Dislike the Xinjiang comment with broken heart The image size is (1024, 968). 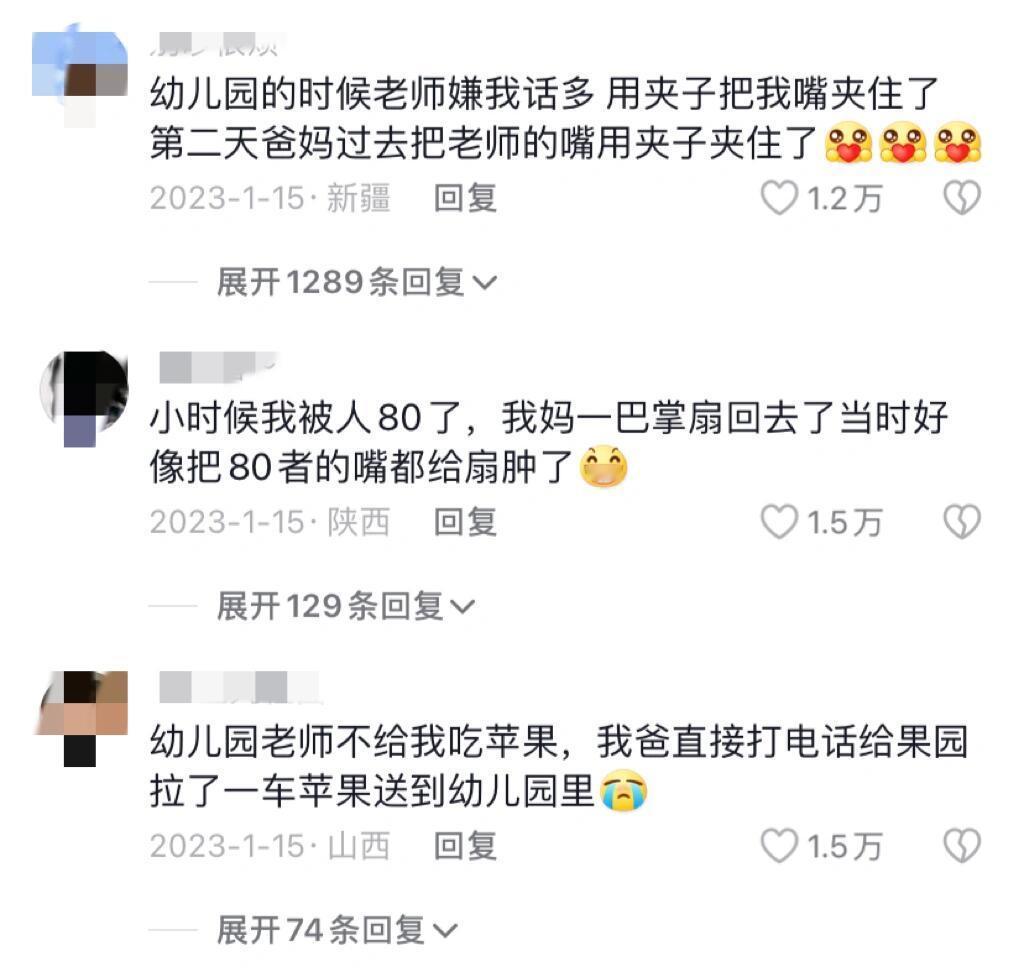pyautogui.click(x=962, y=198)
